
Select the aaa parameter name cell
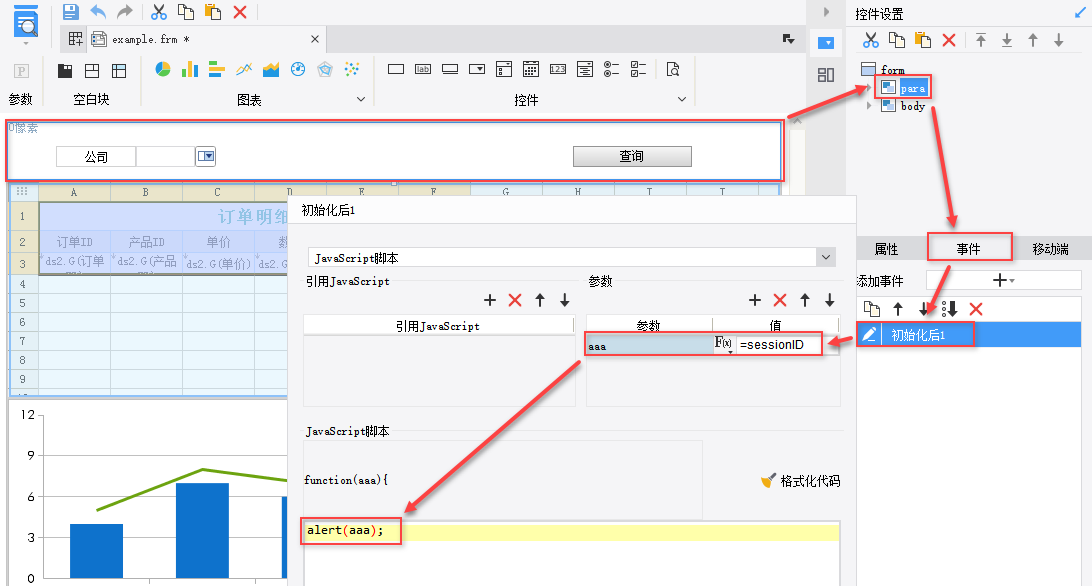(649, 345)
